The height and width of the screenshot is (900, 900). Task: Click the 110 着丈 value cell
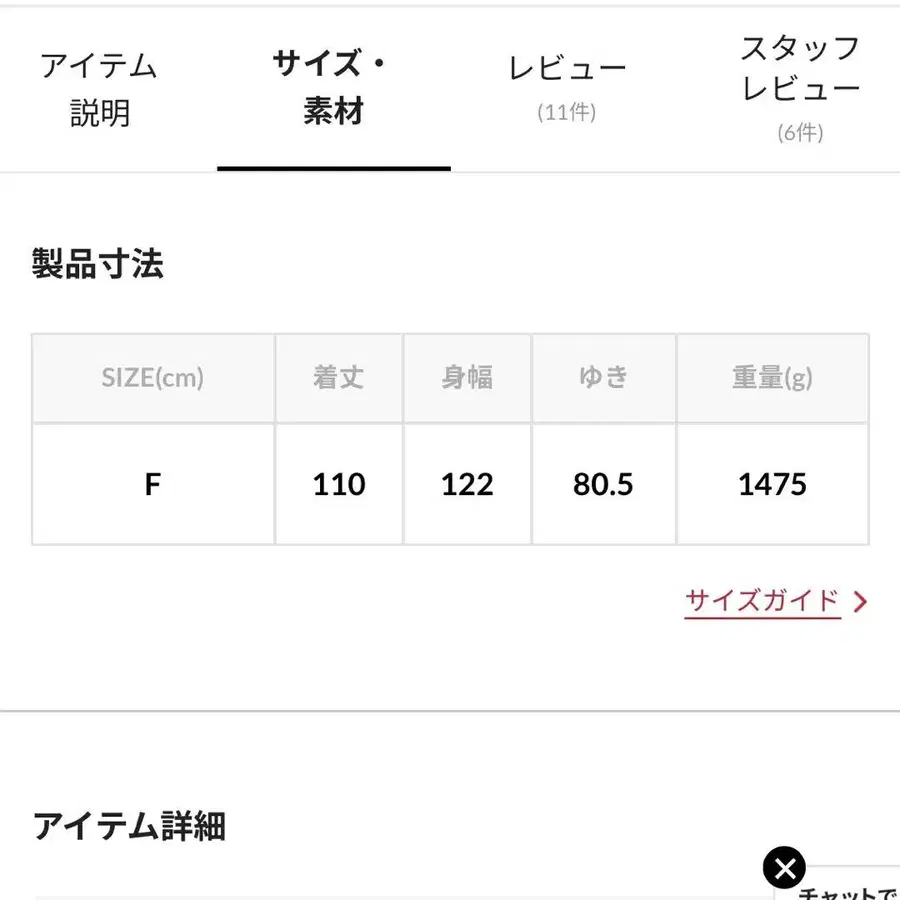pos(339,485)
